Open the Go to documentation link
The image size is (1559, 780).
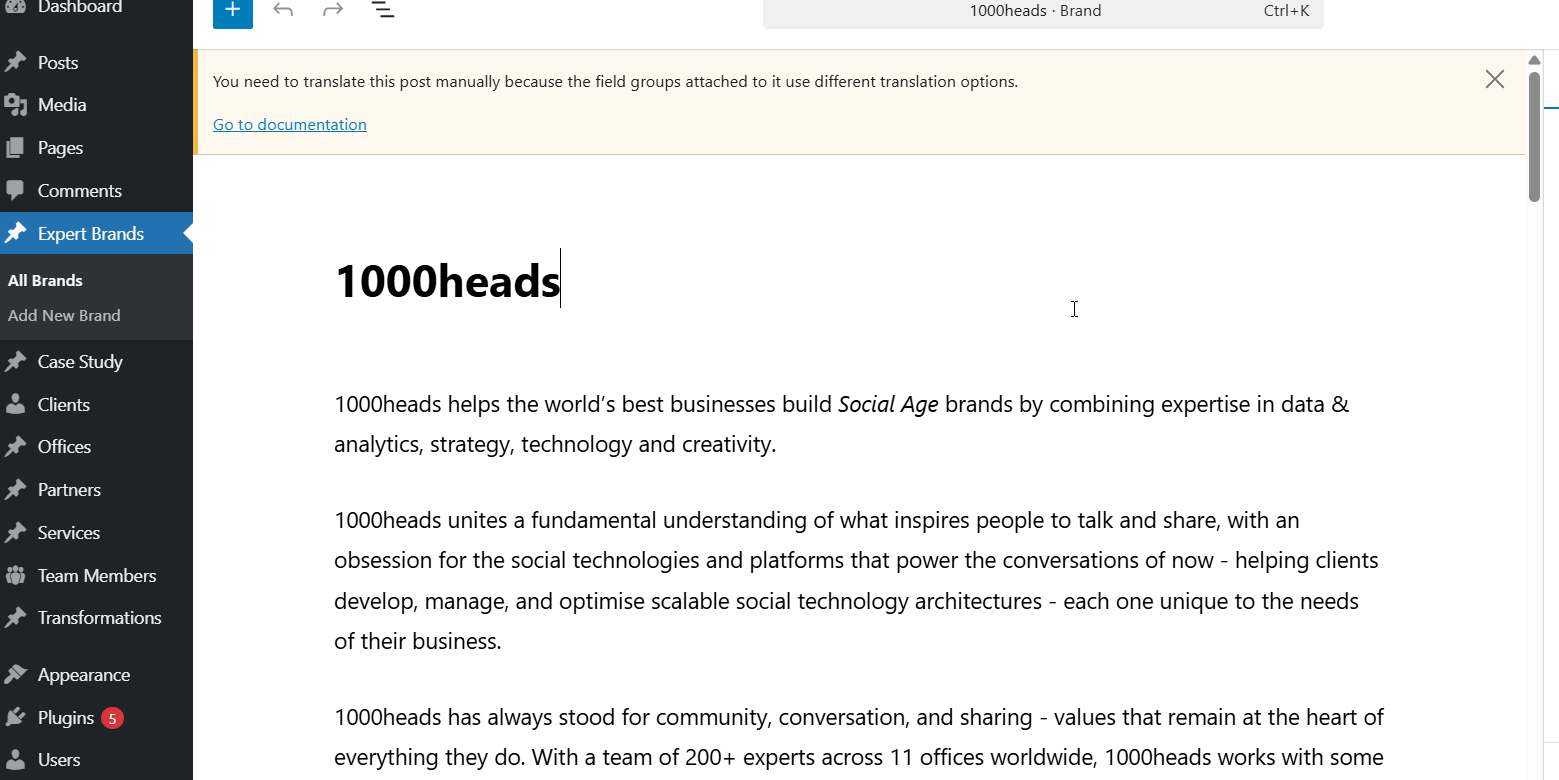tap(290, 124)
